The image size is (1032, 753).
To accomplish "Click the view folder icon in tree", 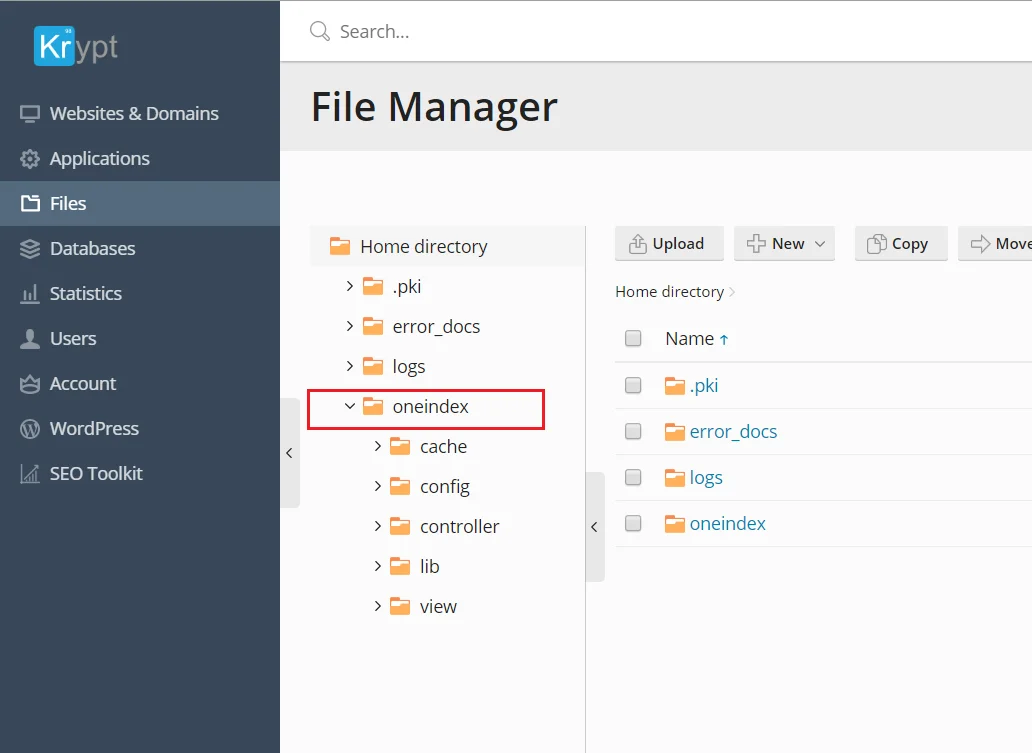I will coord(400,606).
